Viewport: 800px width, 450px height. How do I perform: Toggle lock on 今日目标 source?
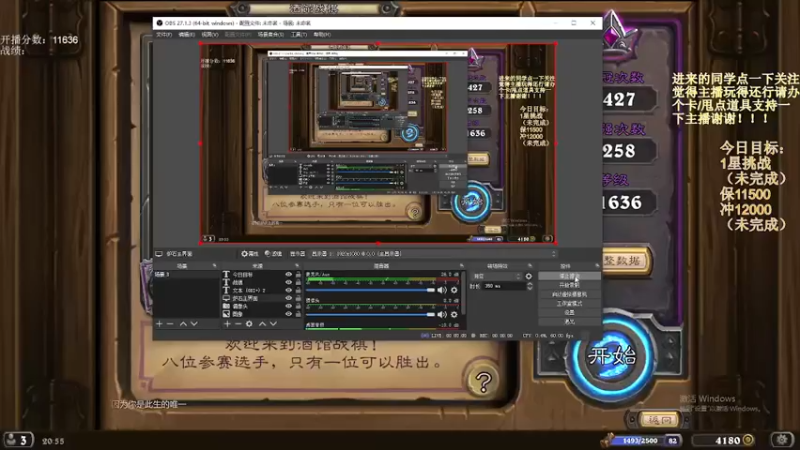click(298, 274)
